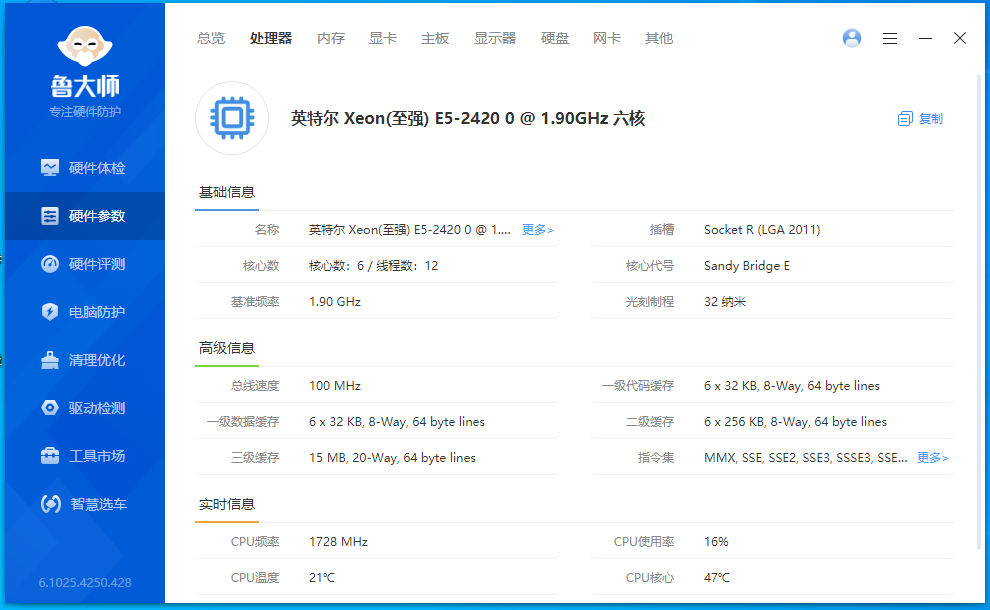Copy processor info with 复制 button
Screen dimensions: 990x610
(x=920, y=119)
